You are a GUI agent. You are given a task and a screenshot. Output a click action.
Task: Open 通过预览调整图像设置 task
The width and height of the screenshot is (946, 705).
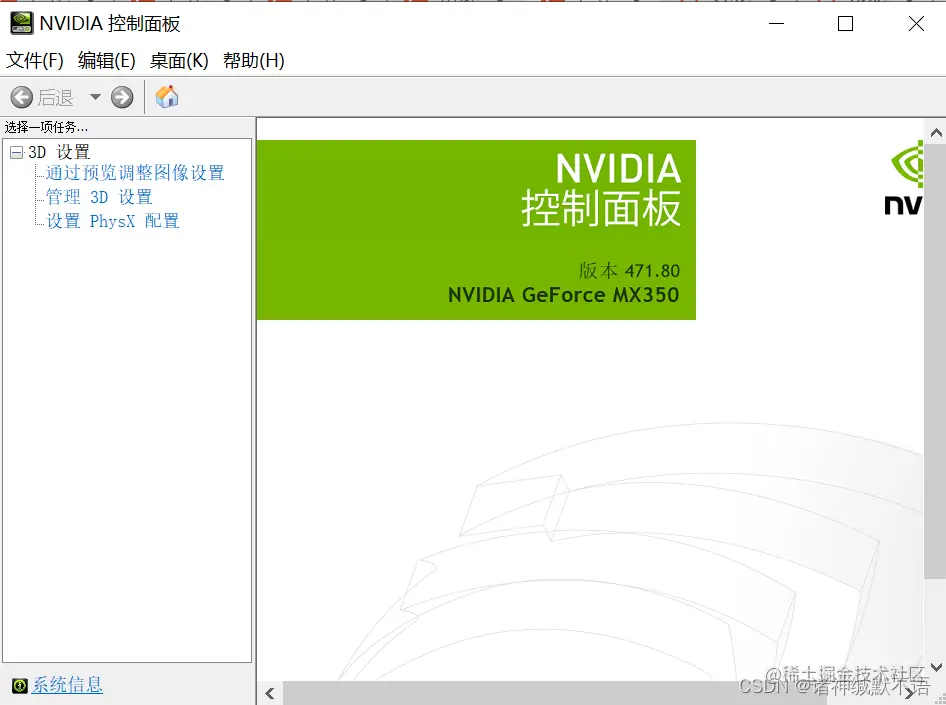[x=135, y=173]
